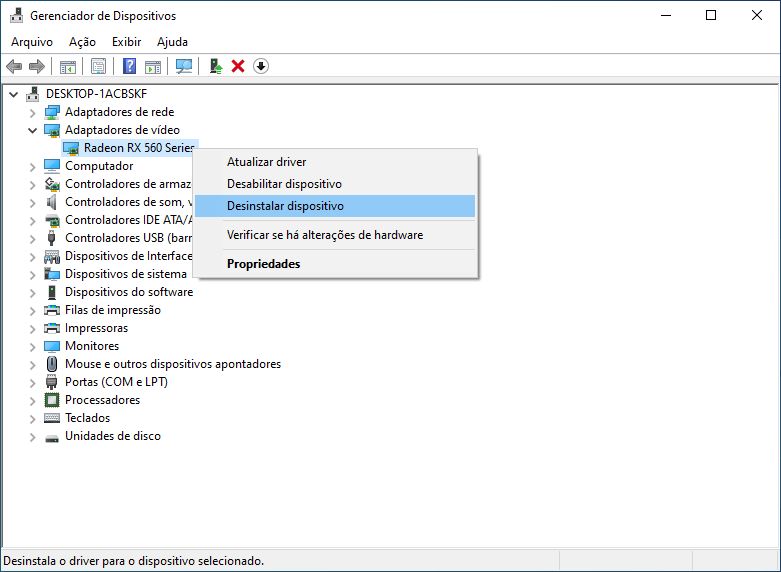Click the Device Manager title bar icon
Screen dimensions: 781x572
pos(16,15)
